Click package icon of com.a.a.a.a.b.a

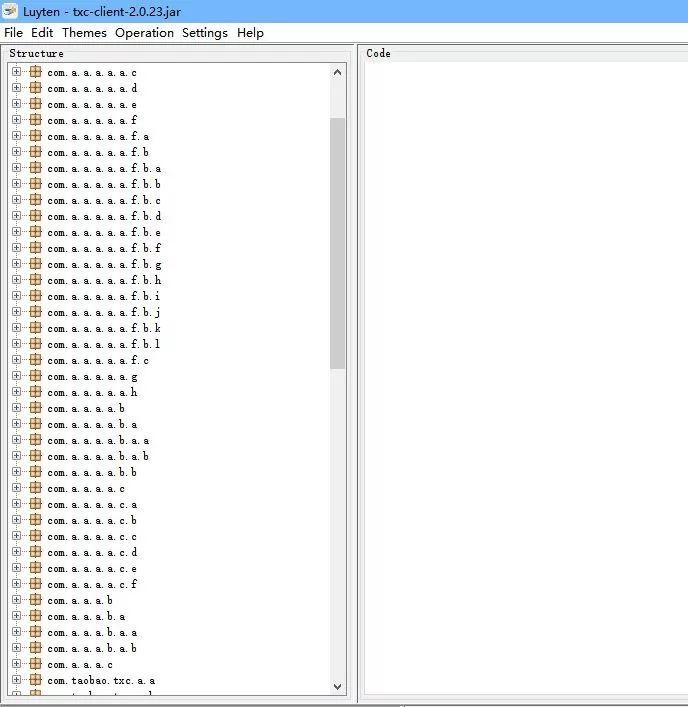pos(36,424)
